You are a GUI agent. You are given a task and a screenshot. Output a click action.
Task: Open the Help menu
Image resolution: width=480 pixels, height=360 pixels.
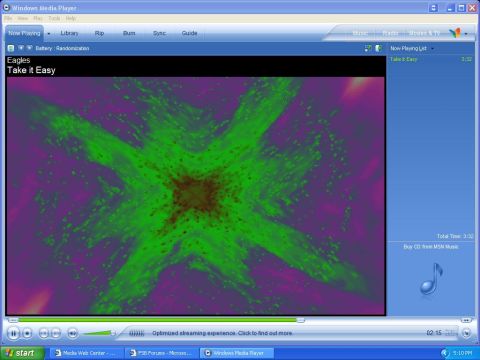(70, 18)
